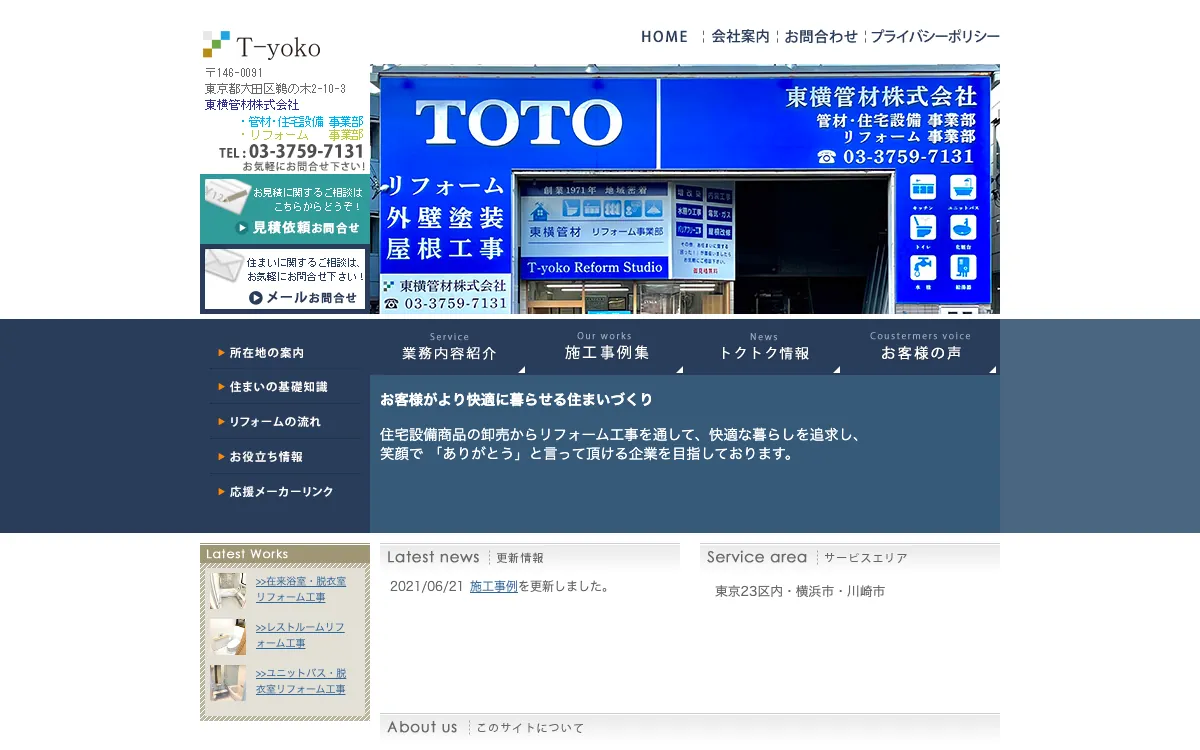Click the メールお問合せ banner
The width and height of the screenshot is (1200, 750).
285,279
